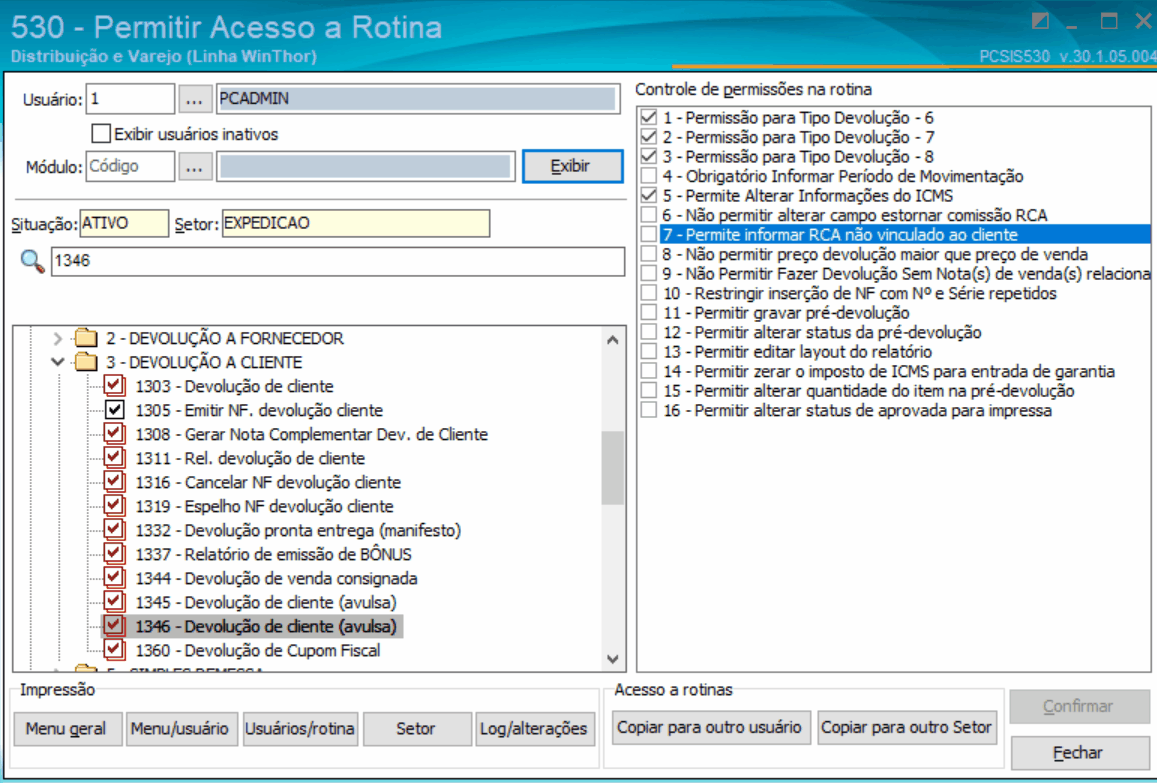The width and height of the screenshot is (1157, 783).
Task: Click the Exibir button
Action: pyautogui.click(x=573, y=166)
